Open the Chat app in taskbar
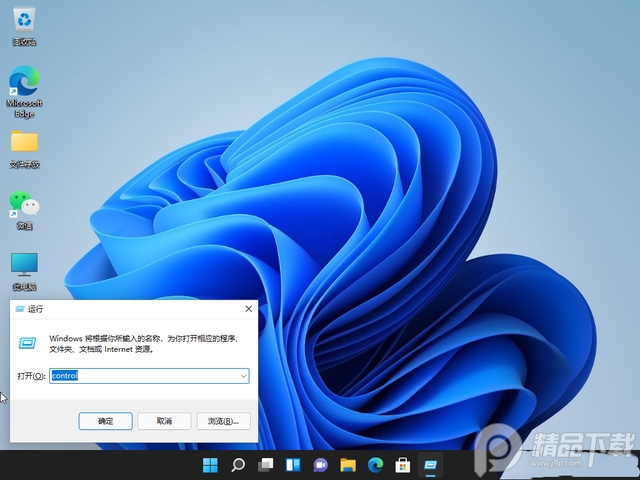 [x=321, y=464]
